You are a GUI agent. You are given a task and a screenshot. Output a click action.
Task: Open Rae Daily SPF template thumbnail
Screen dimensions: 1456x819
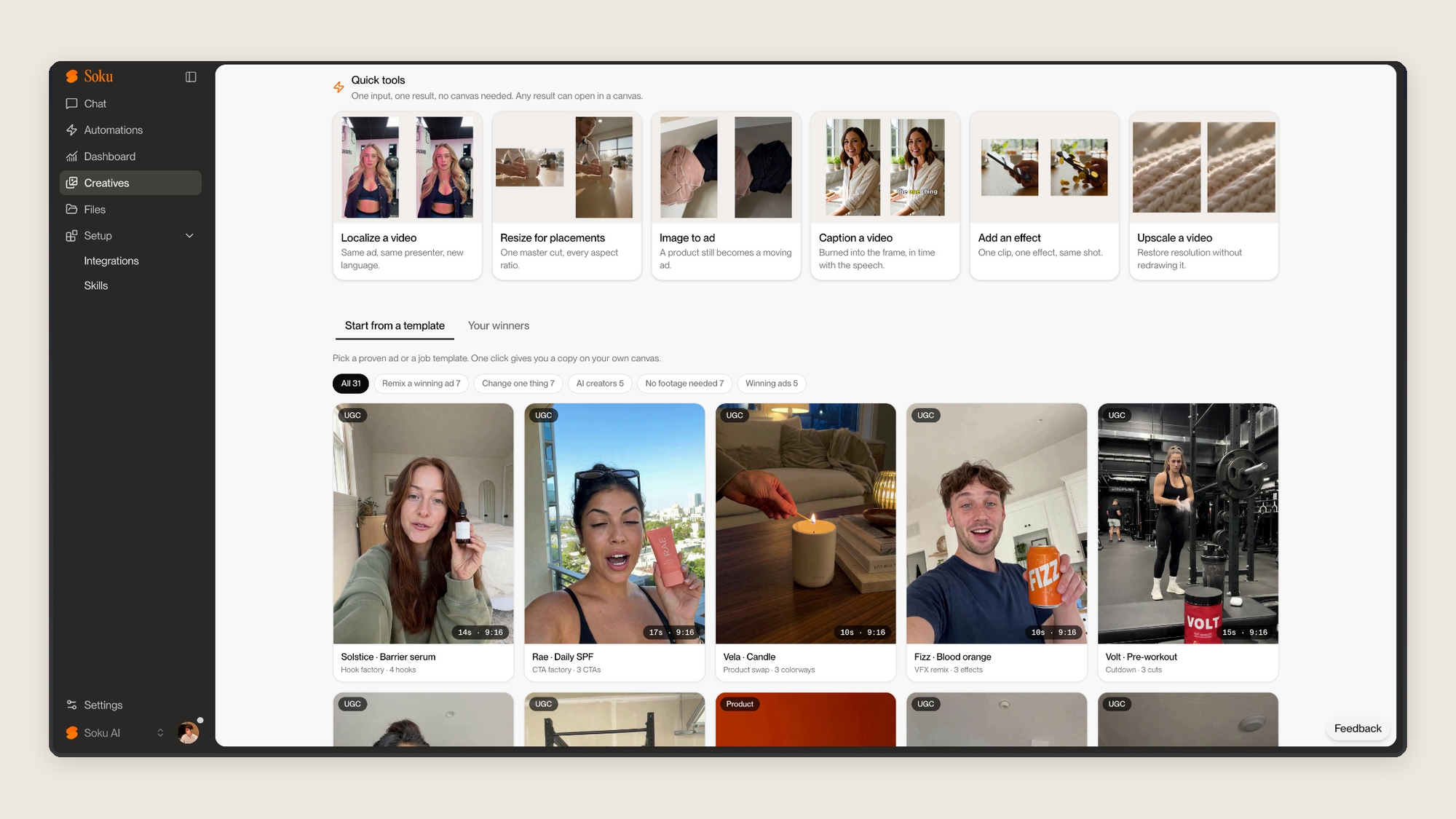[x=614, y=523]
